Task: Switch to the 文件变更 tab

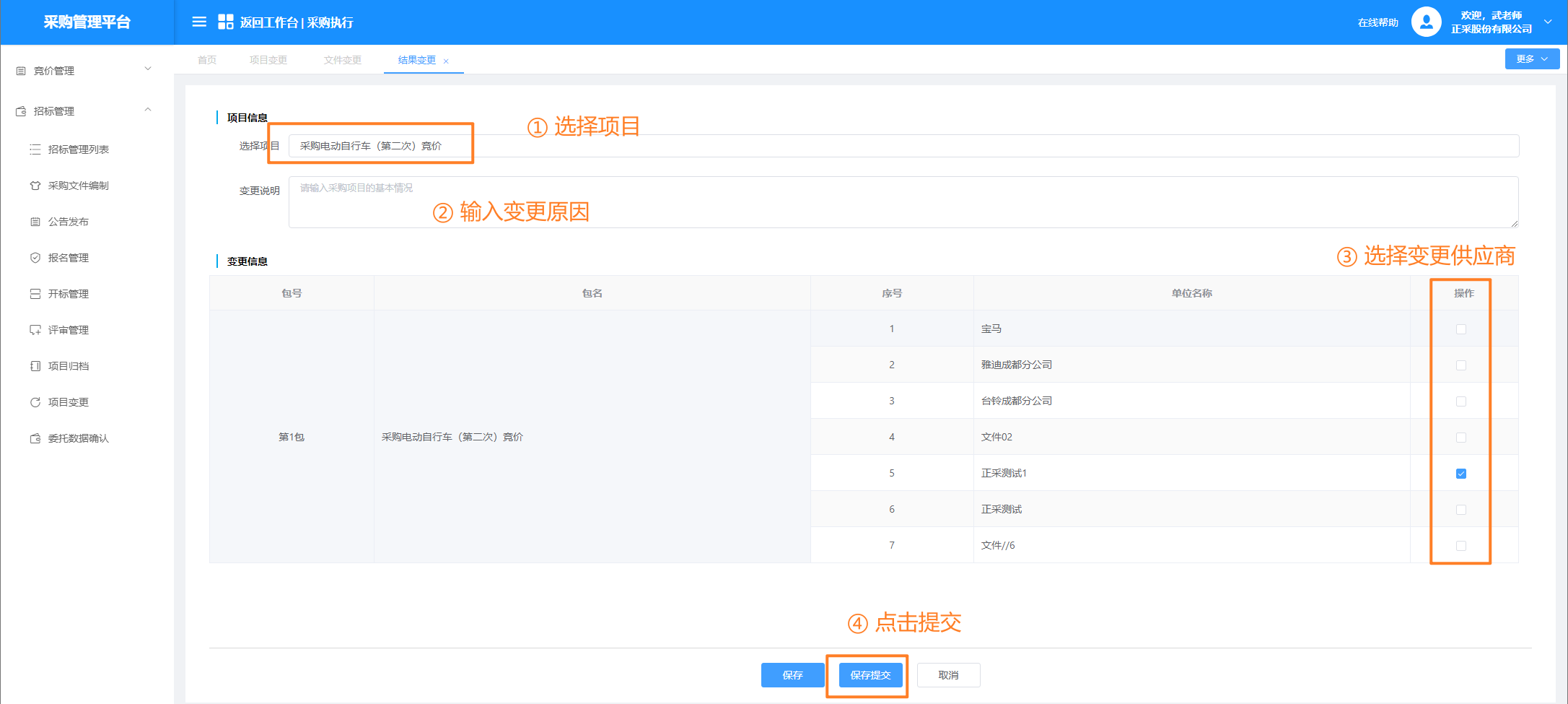Action: click(x=342, y=60)
